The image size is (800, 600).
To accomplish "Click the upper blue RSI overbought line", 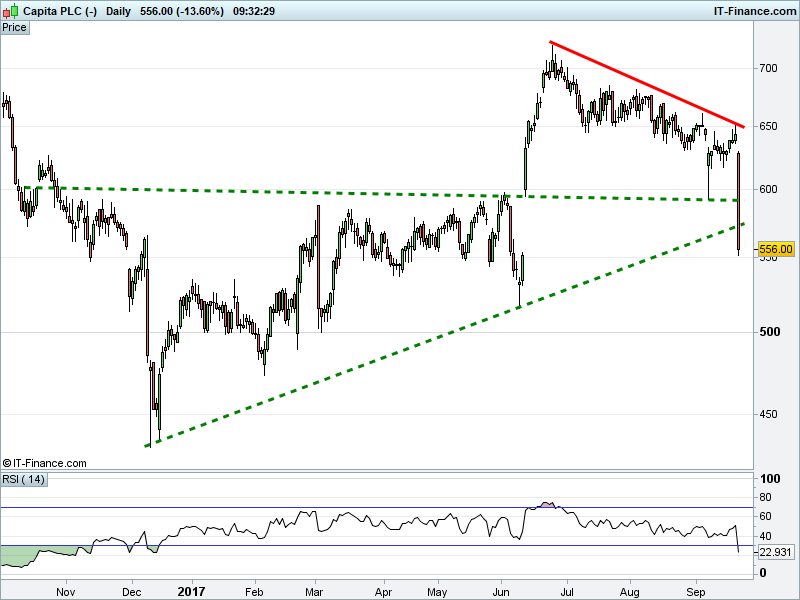I will [x=377, y=508].
